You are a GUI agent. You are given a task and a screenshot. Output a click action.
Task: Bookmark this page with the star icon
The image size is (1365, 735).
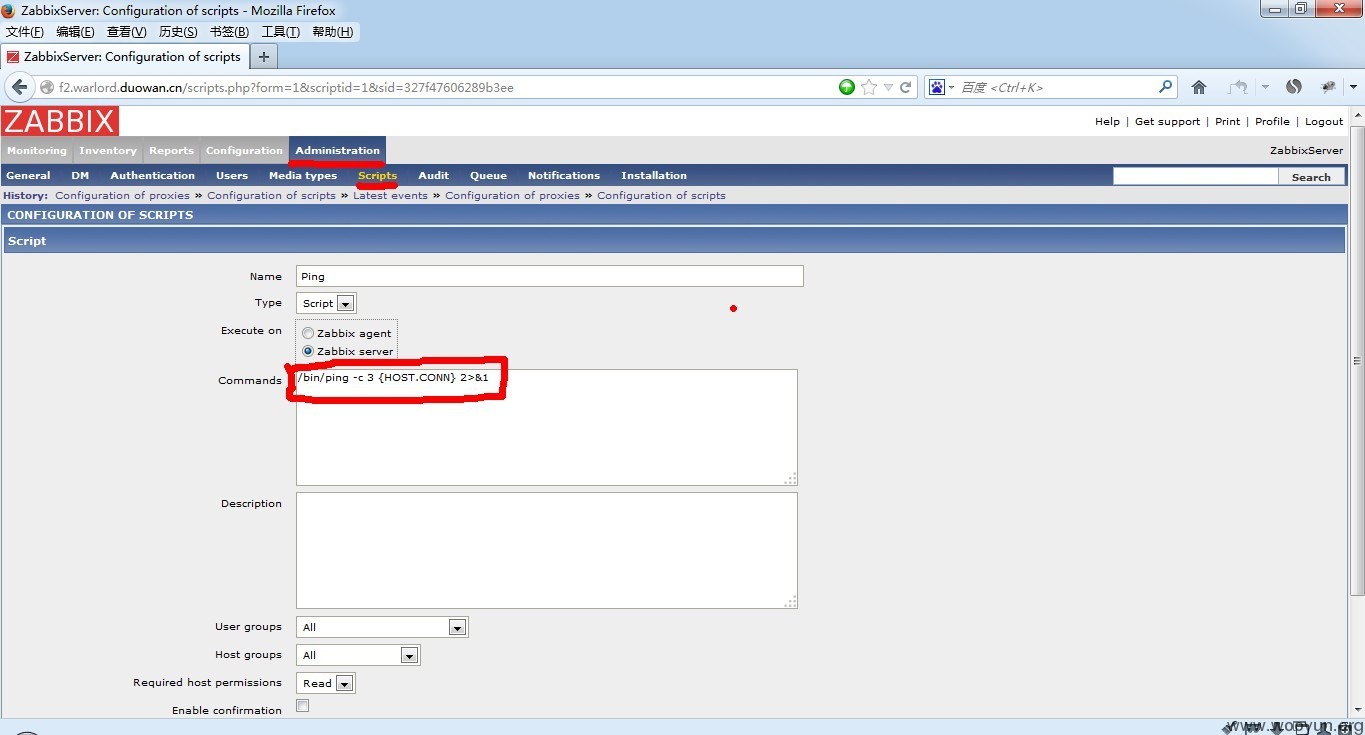click(x=869, y=87)
